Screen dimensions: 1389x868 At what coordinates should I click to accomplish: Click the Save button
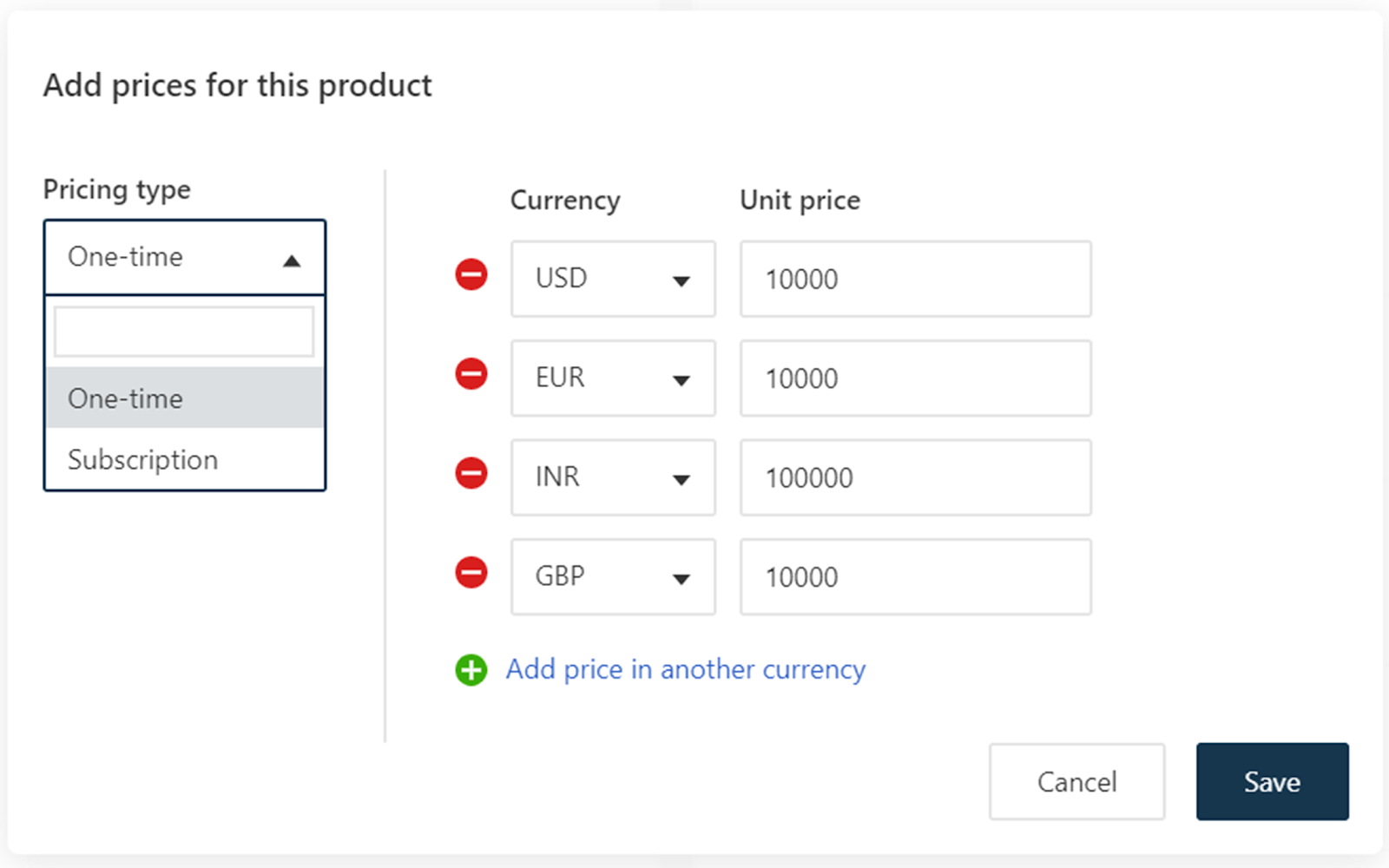point(1272,781)
